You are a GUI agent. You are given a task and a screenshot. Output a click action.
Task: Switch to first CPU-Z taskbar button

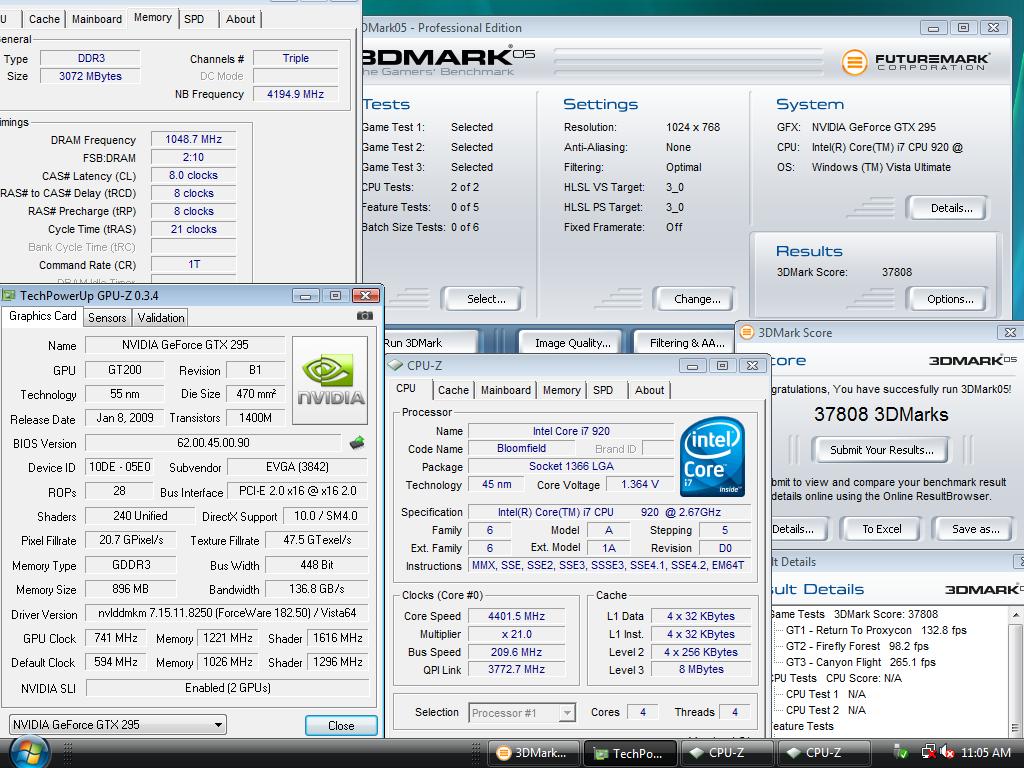726,753
